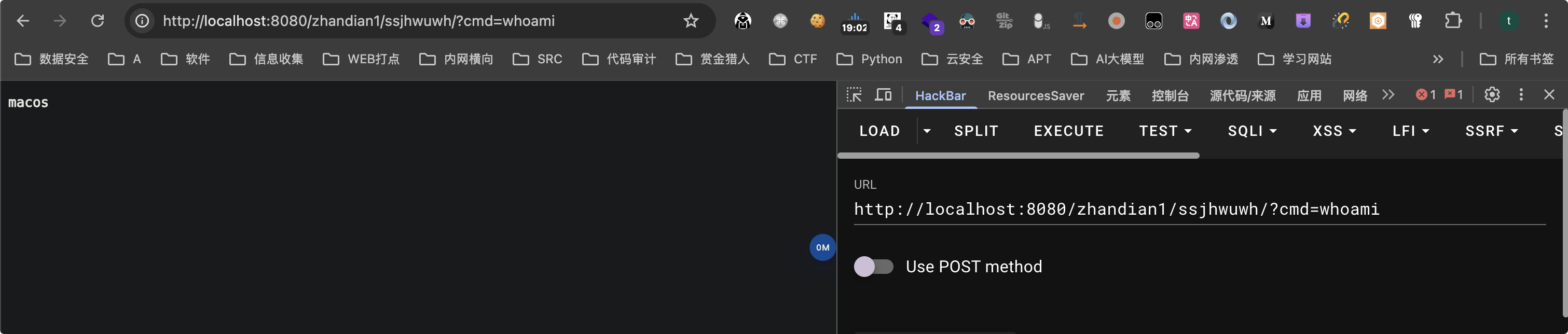Expand the LFI dropdown menu

(x=1410, y=131)
